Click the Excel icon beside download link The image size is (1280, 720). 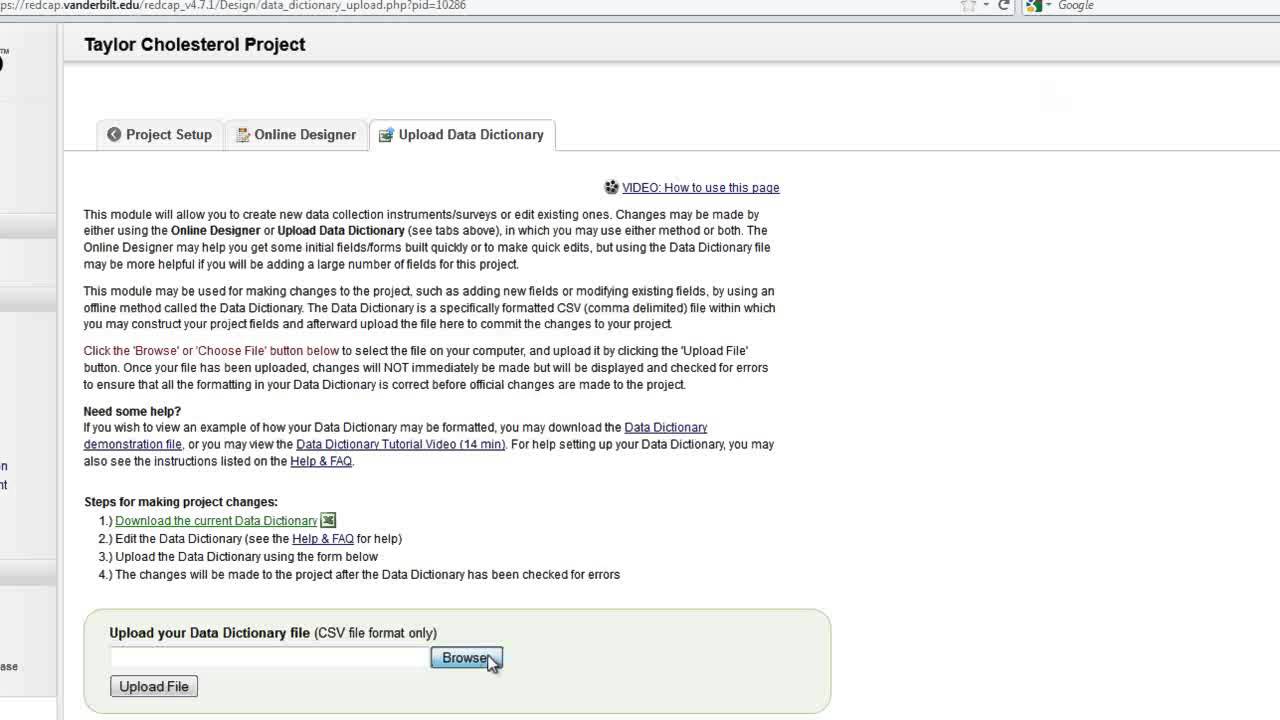point(328,520)
